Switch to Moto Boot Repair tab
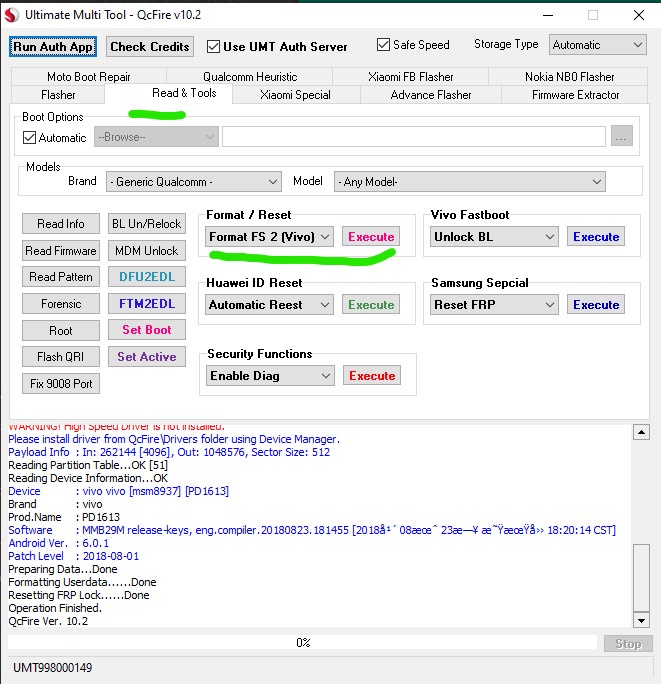Image resolution: width=661 pixels, height=684 pixels. (89, 77)
